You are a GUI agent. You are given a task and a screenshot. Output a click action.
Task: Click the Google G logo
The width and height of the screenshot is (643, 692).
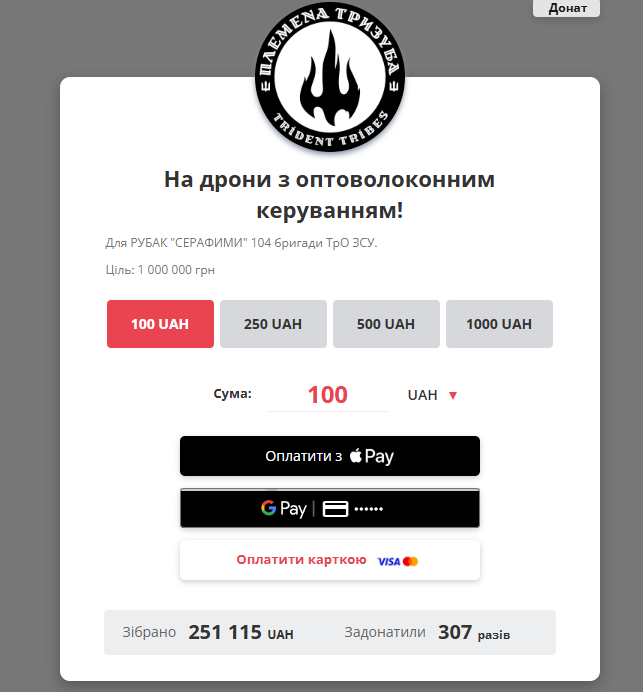[x=268, y=508]
